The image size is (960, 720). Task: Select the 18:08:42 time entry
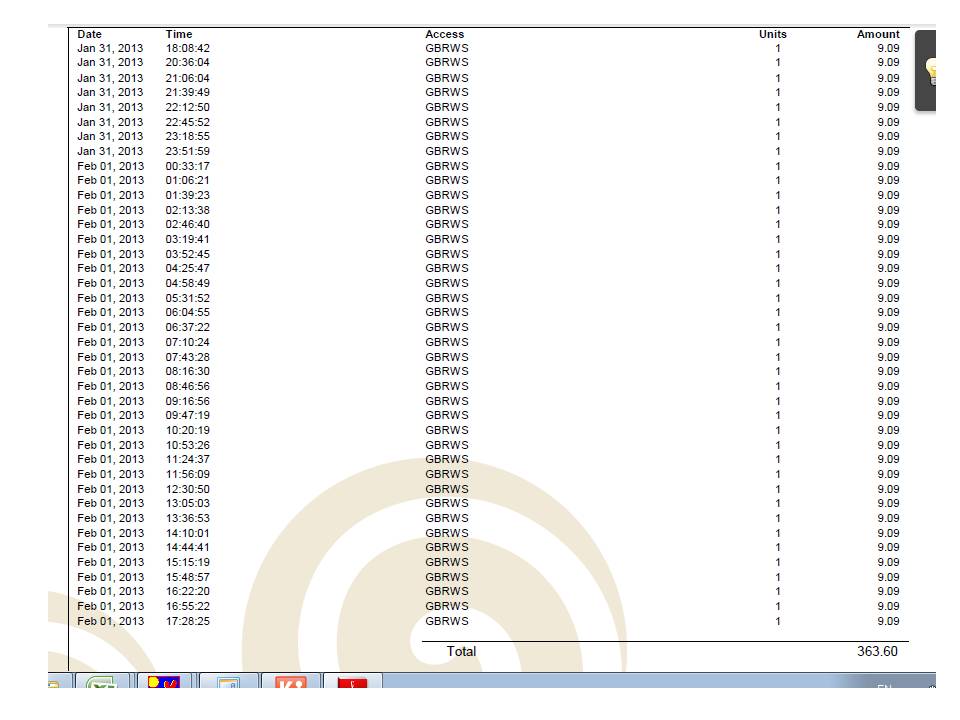click(188, 48)
